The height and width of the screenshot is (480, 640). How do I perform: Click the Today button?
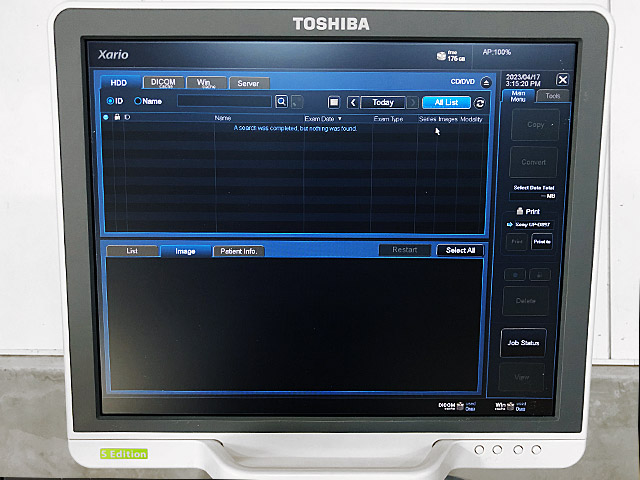pos(383,102)
